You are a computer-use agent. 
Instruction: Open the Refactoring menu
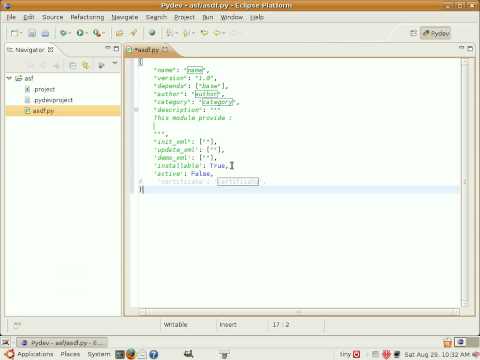pyautogui.click(x=87, y=17)
